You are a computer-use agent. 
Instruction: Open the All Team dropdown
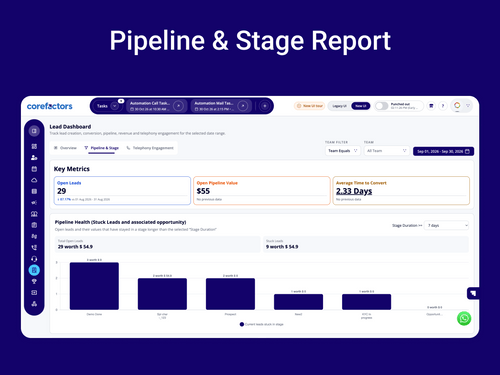pyautogui.click(x=386, y=151)
